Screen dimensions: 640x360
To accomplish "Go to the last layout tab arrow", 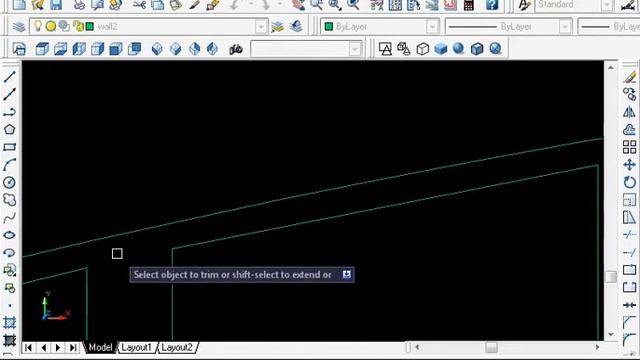I will 73,348.
